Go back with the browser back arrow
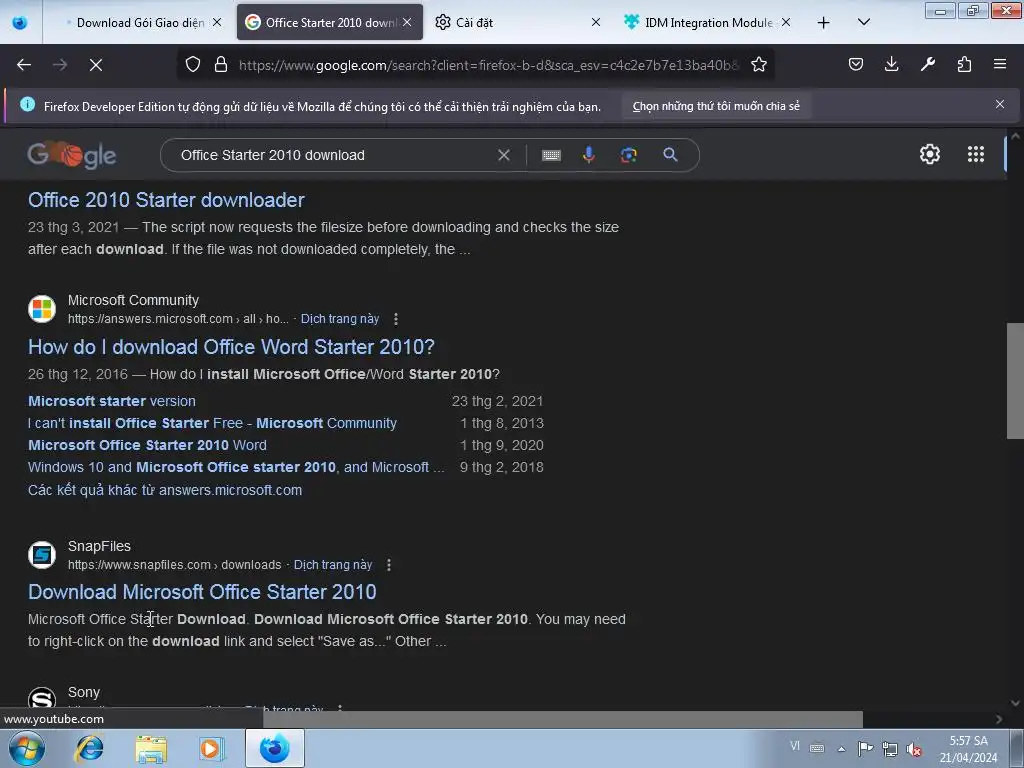 tap(24, 65)
